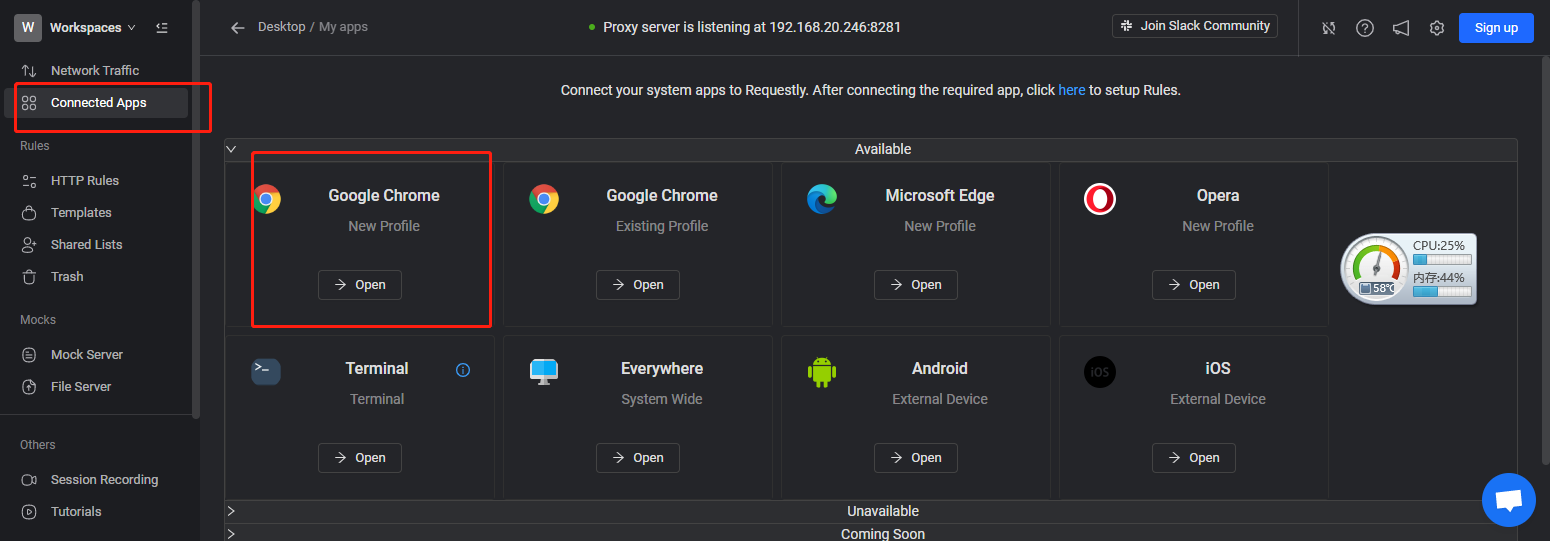Expand the Unavailable section
This screenshot has width=1550, height=541.
click(231, 511)
